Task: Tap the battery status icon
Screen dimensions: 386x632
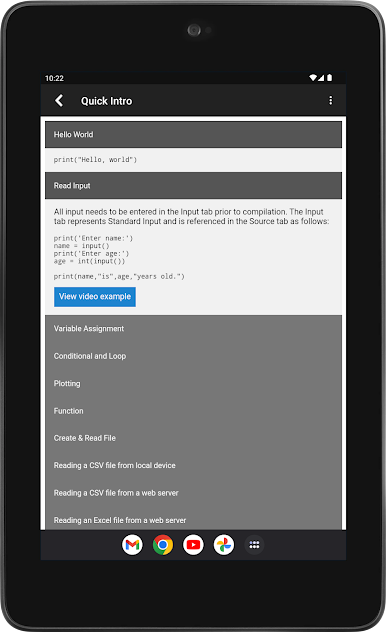Action: 330,78
